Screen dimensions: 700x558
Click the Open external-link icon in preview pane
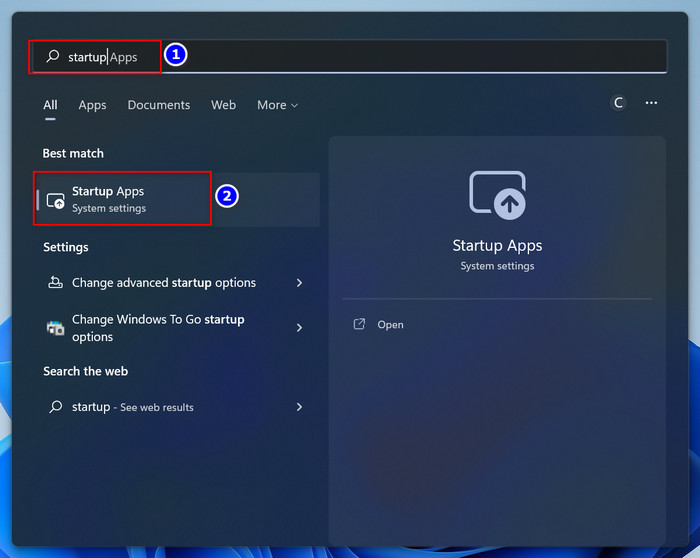359,324
